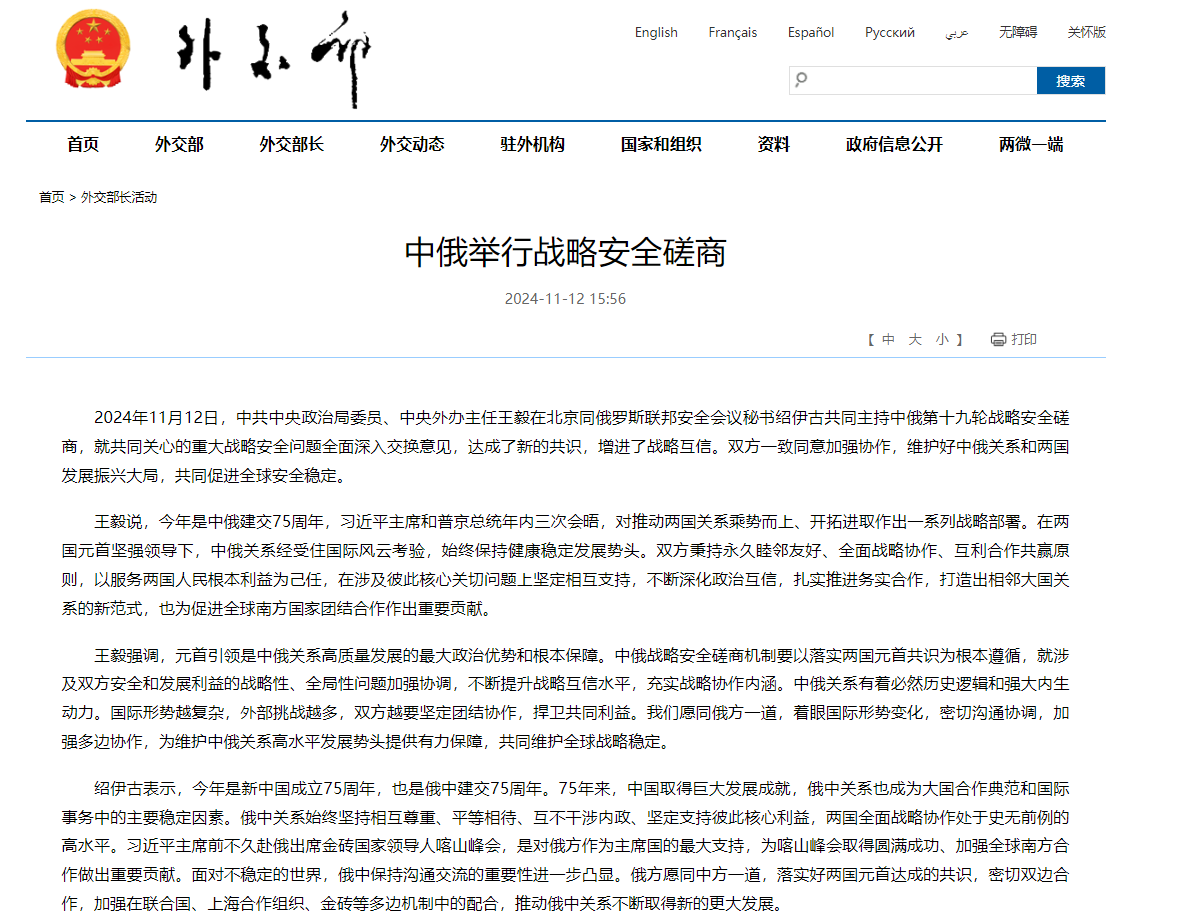This screenshot has width=1204, height=921.
Task: Click the magnifying glass search icon
Action: click(801, 80)
